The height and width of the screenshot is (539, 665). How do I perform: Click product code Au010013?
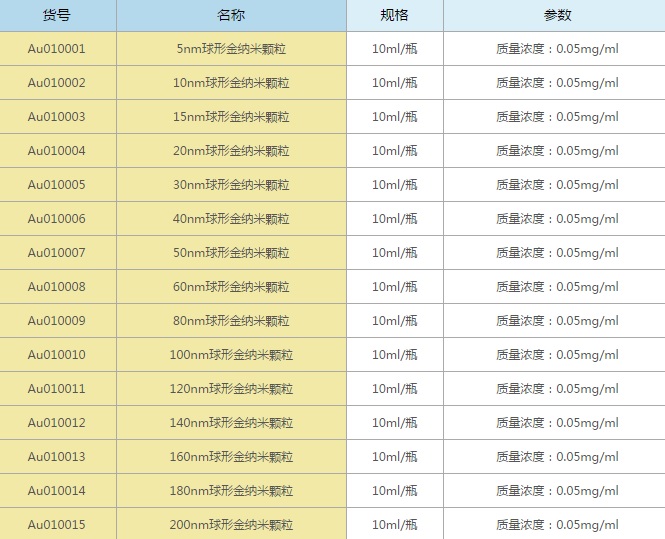pyautogui.click(x=57, y=457)
